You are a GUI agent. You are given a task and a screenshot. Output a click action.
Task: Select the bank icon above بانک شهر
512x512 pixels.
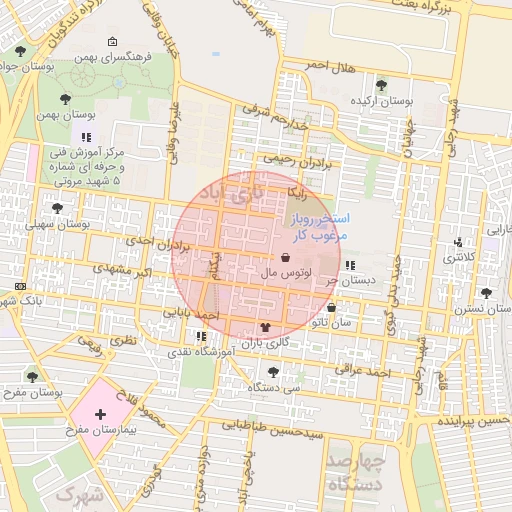20,286
